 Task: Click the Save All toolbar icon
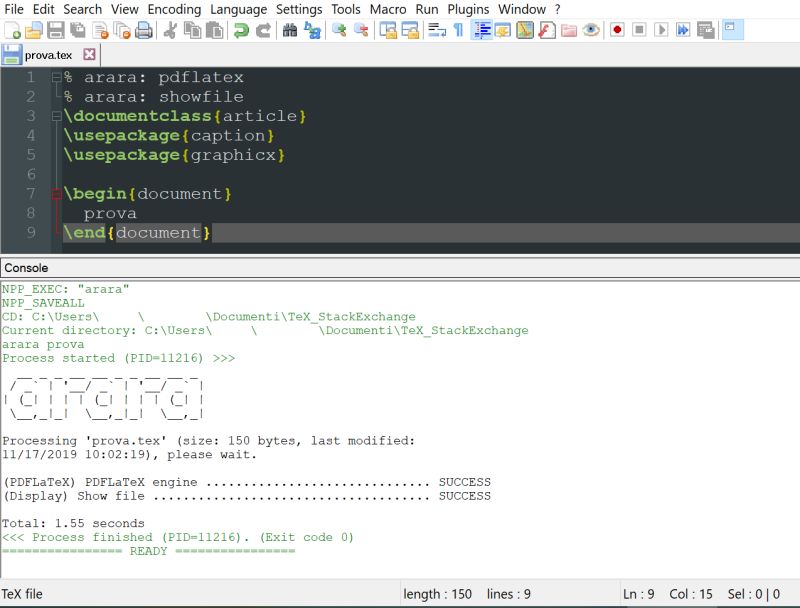(x=78, y=30)
